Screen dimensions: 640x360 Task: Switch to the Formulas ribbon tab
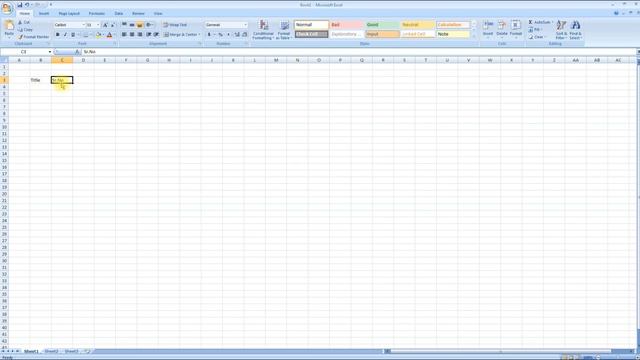coord(97,13)
